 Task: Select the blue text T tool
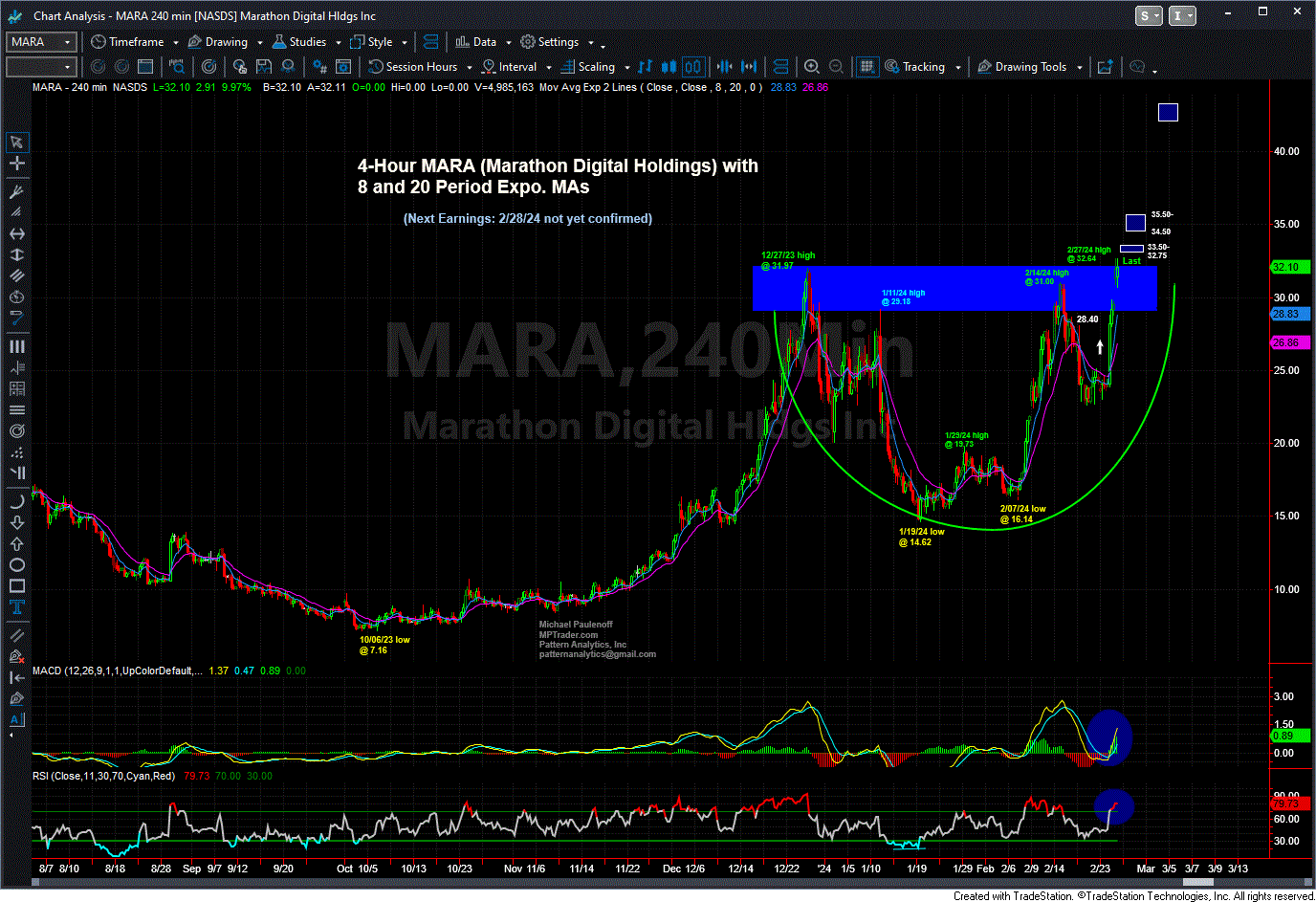click(16, 606)
